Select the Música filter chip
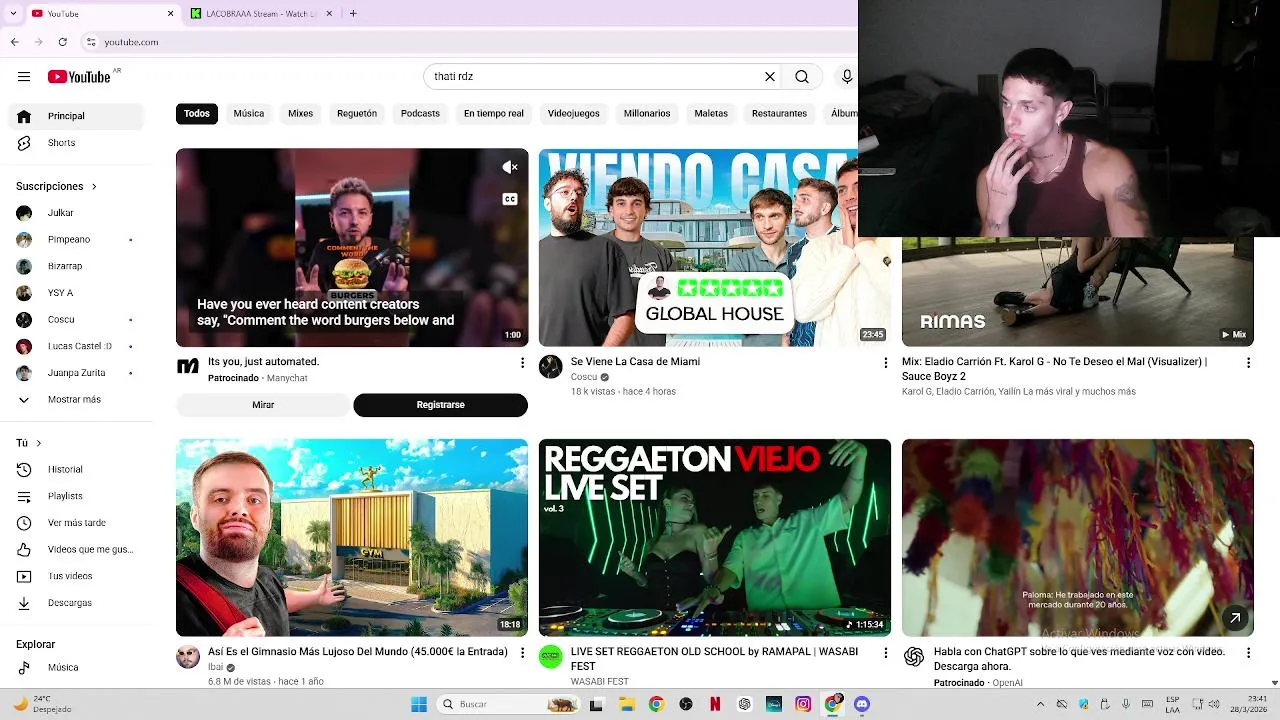The width and height of the screenshot is (1280, 720). pos(249,114)
